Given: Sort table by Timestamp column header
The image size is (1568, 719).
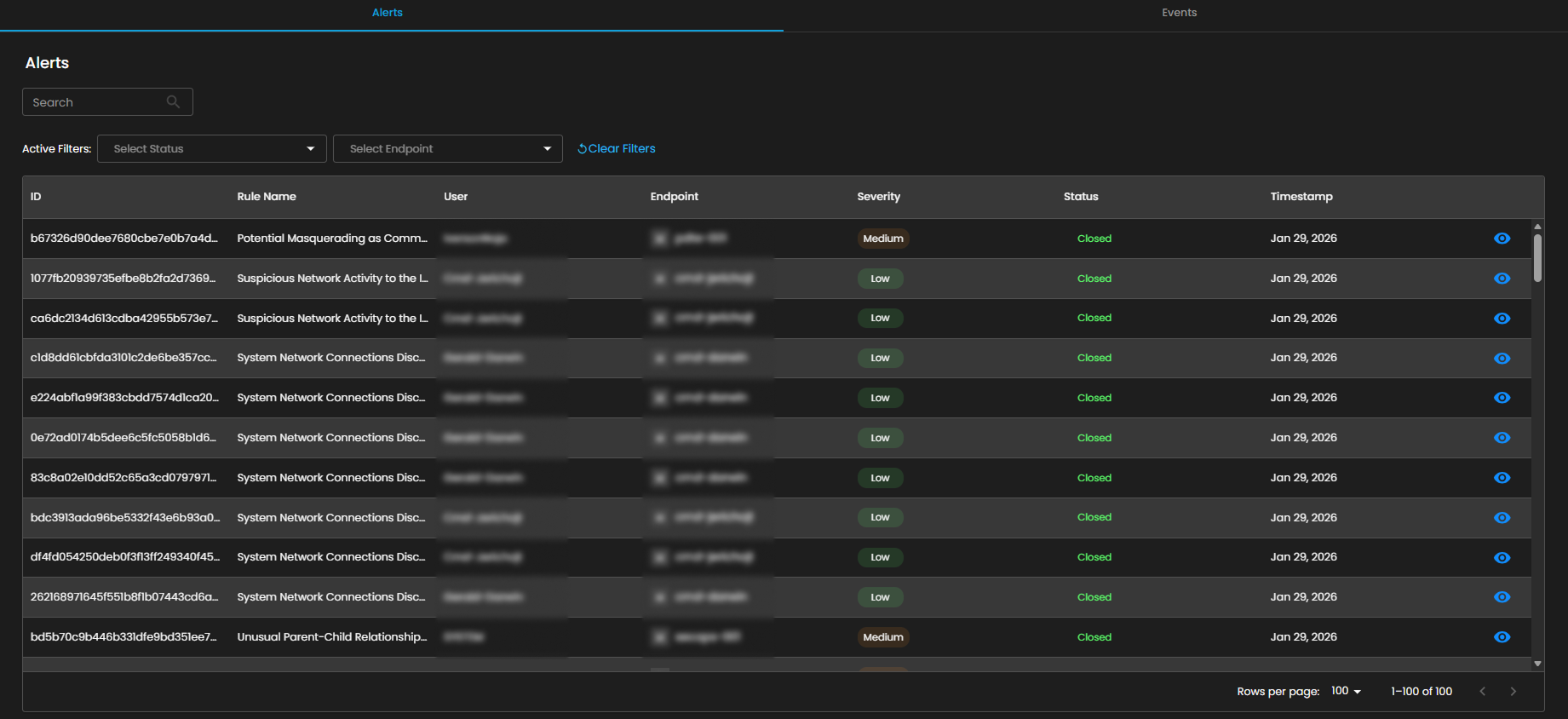Looking at the screenshot, I should point(1301,197).
